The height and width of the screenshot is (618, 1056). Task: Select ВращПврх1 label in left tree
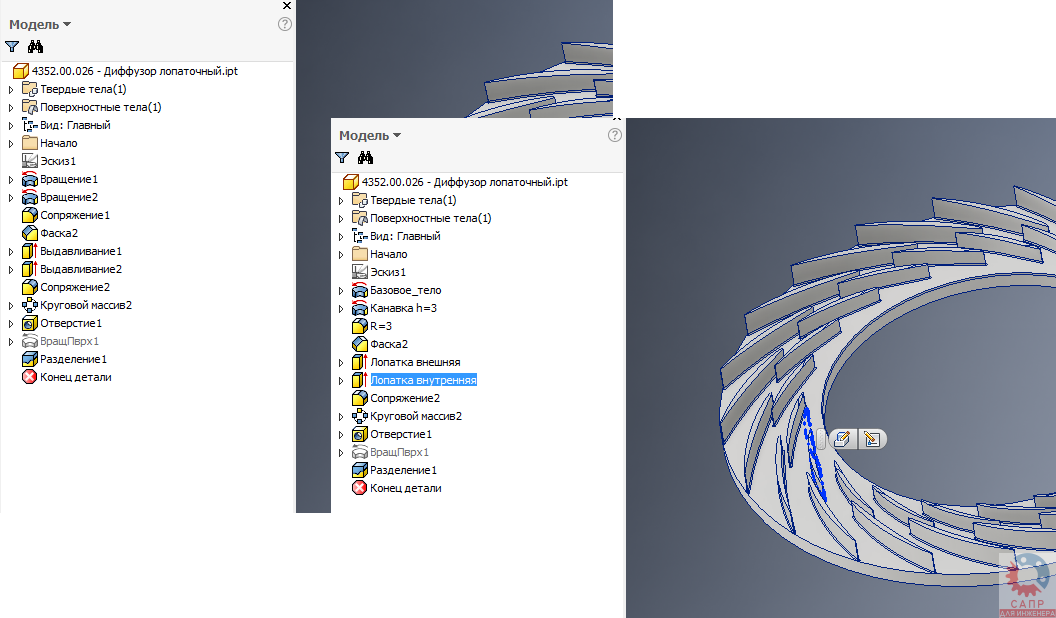click(69, 341)
